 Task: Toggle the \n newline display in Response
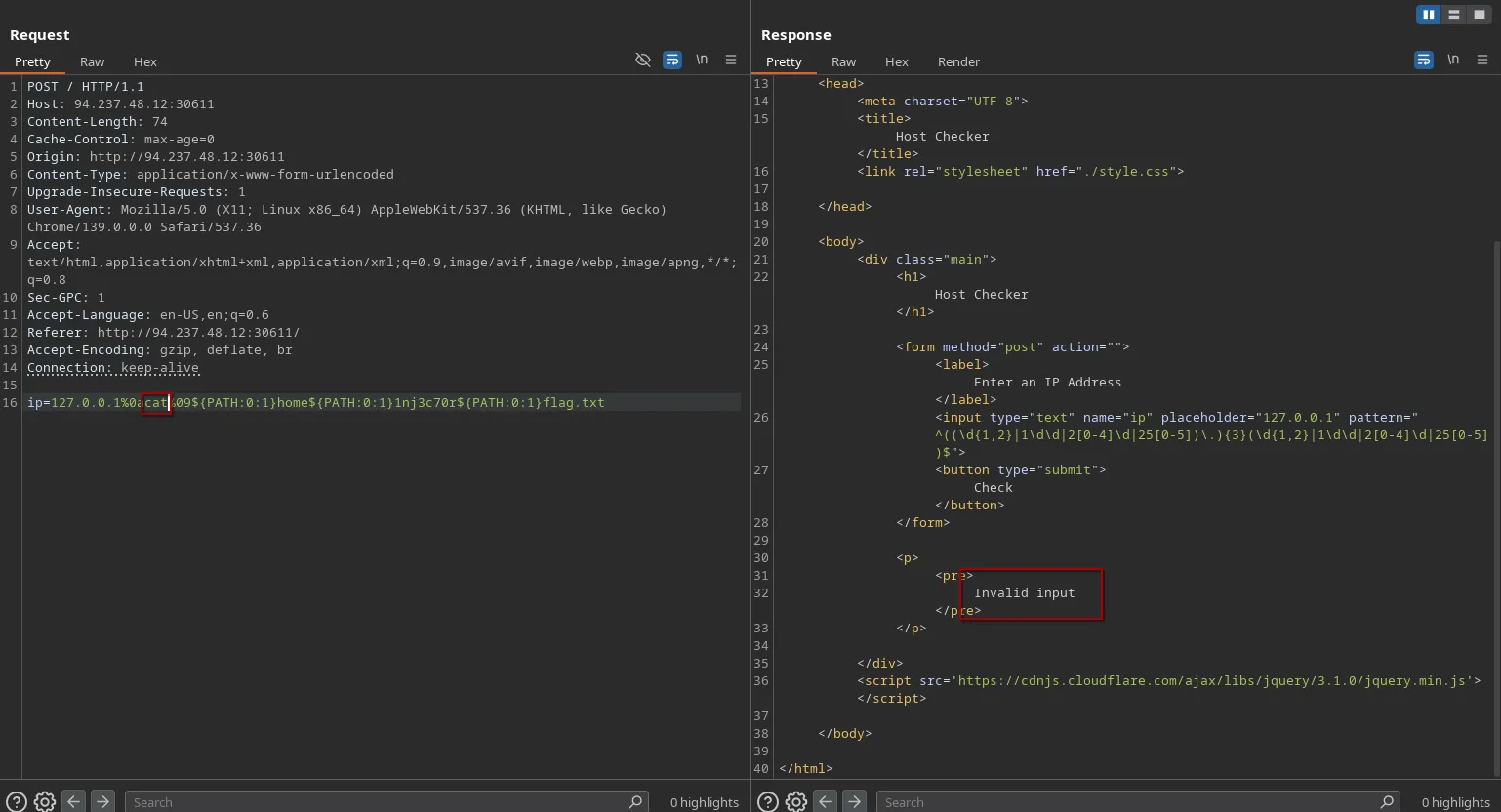(x=1453, y=61)
